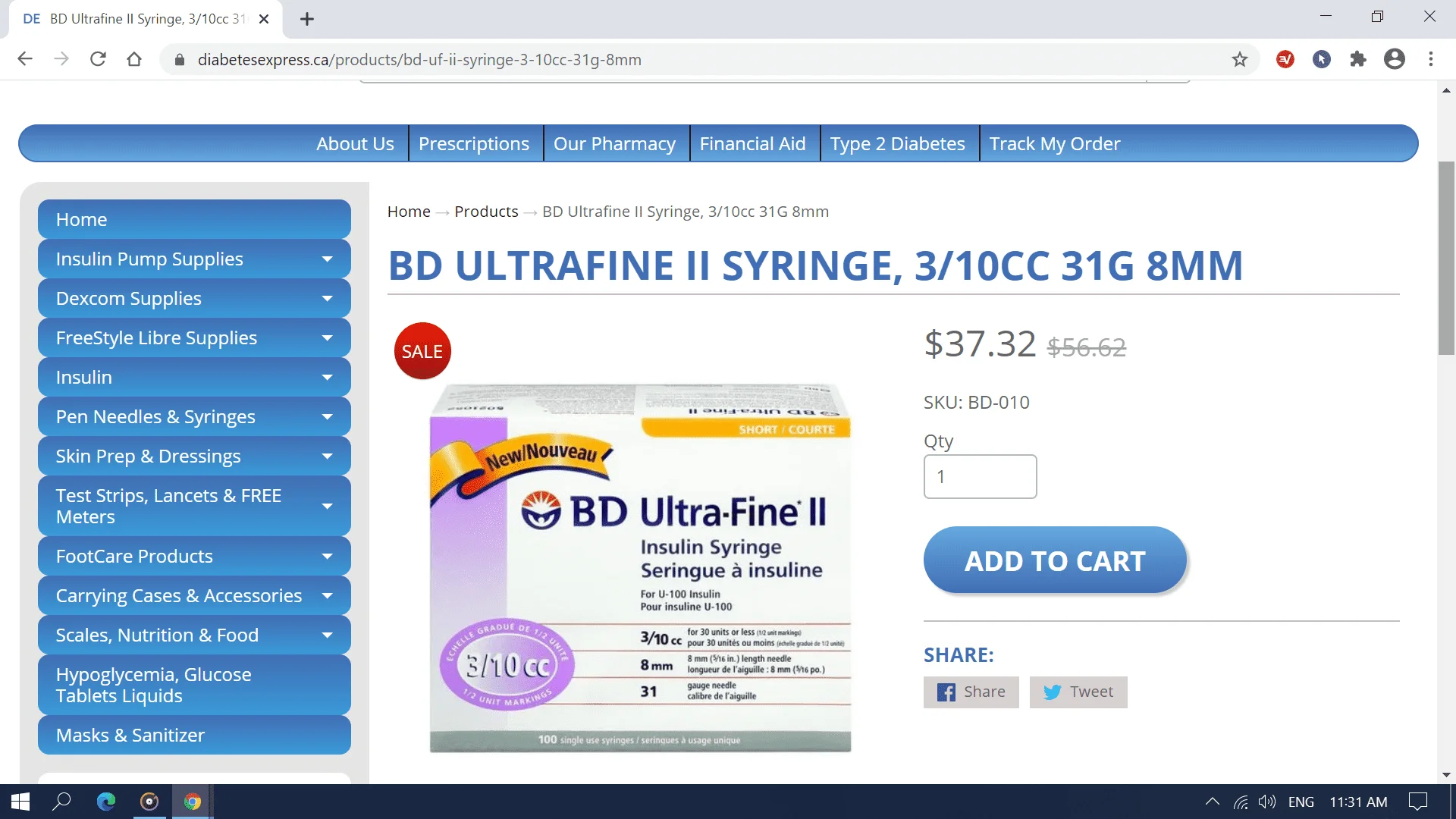Open the Extensions puzzle menu
Image resolution: width=1456 pixels, height=819 pixels.
click(x=1358, y=59)
